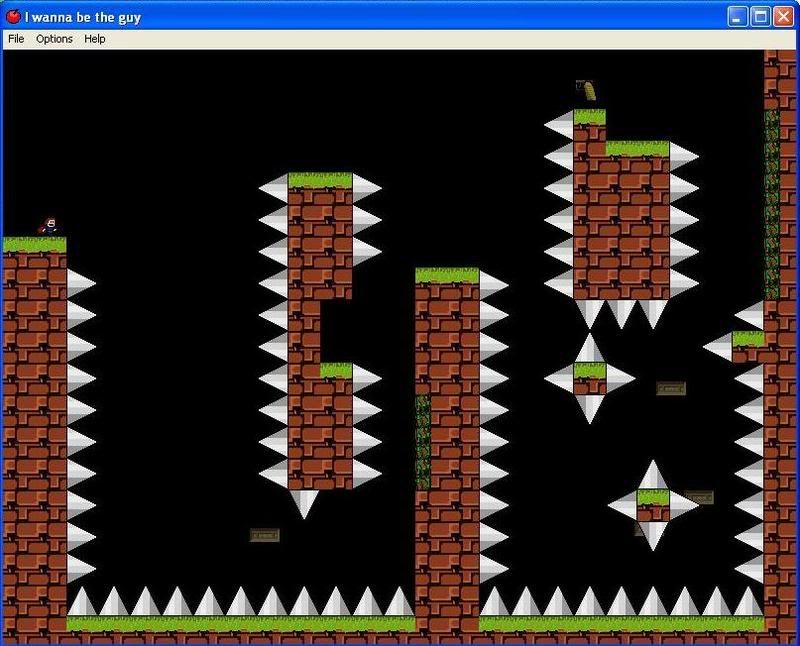Image resolution: width=800 pixels, height=646 pixels.
Task: Click the small wooden platform above the left spike pit
Action: 264,535
